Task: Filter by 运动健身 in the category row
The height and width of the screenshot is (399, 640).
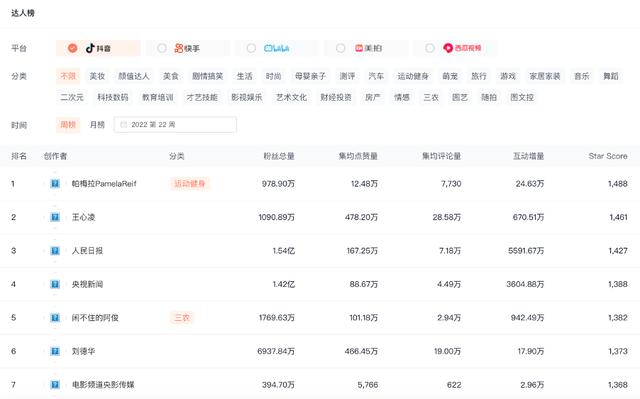Action: click(413, 76)
